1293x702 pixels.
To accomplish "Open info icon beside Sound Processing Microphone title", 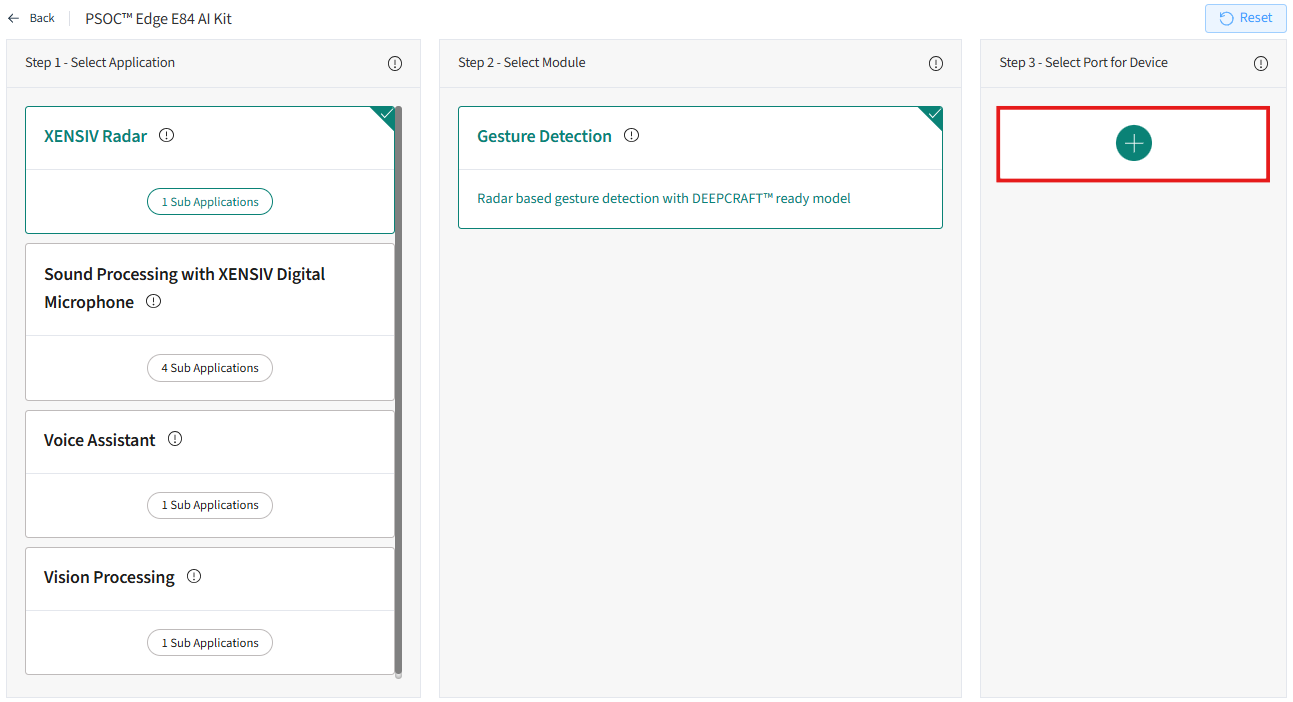I will tap(153, 301).
